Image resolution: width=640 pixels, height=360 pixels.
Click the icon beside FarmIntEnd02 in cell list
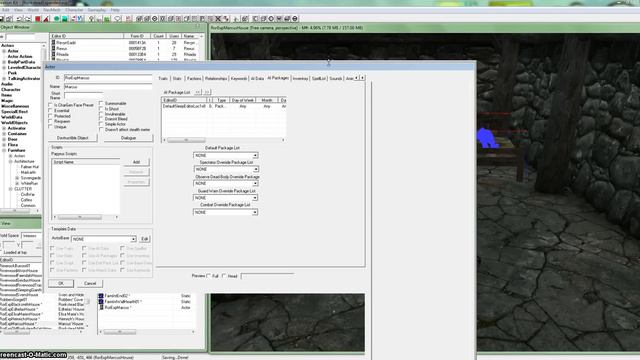[x=101, y=296]
